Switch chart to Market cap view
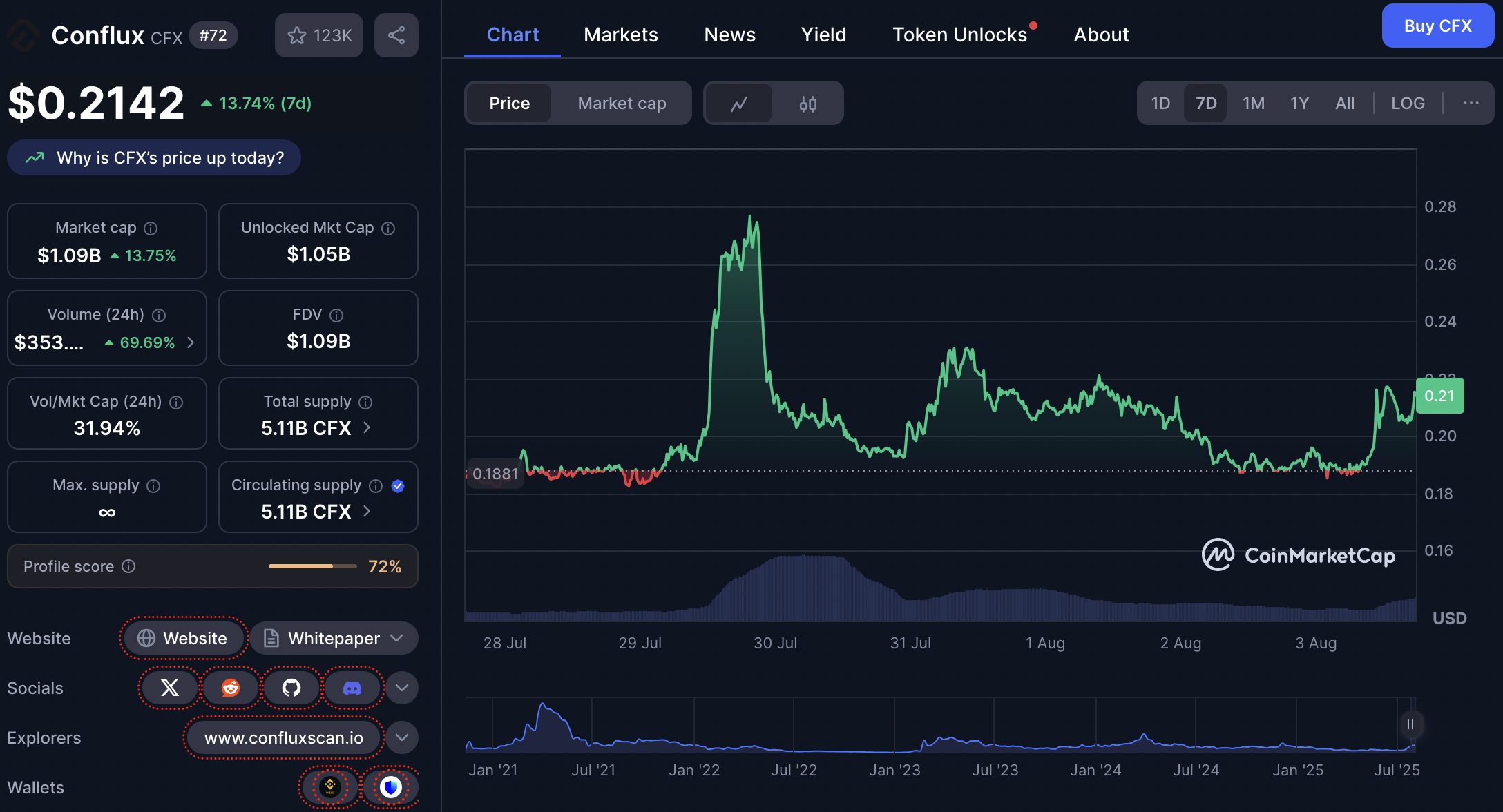This screenshot has height=812, width=1503. click(621, 104)
